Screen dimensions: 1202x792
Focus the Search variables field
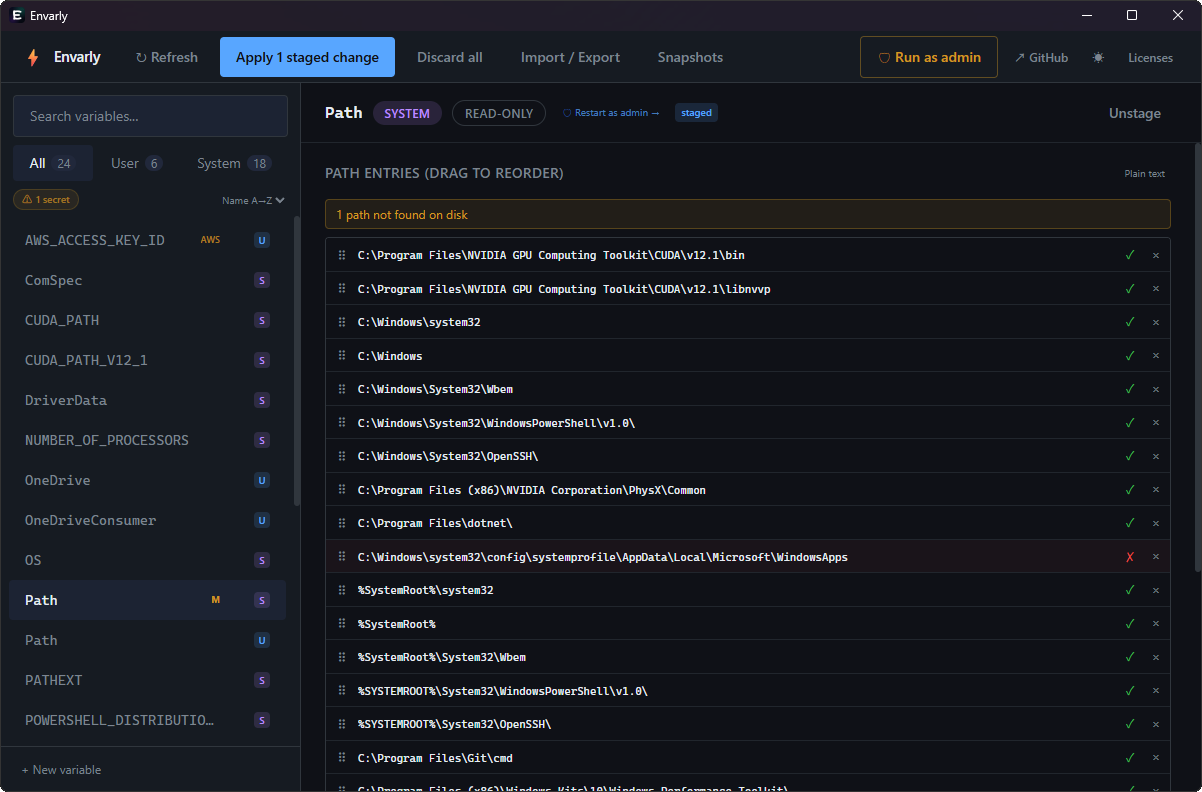point(150,116)
